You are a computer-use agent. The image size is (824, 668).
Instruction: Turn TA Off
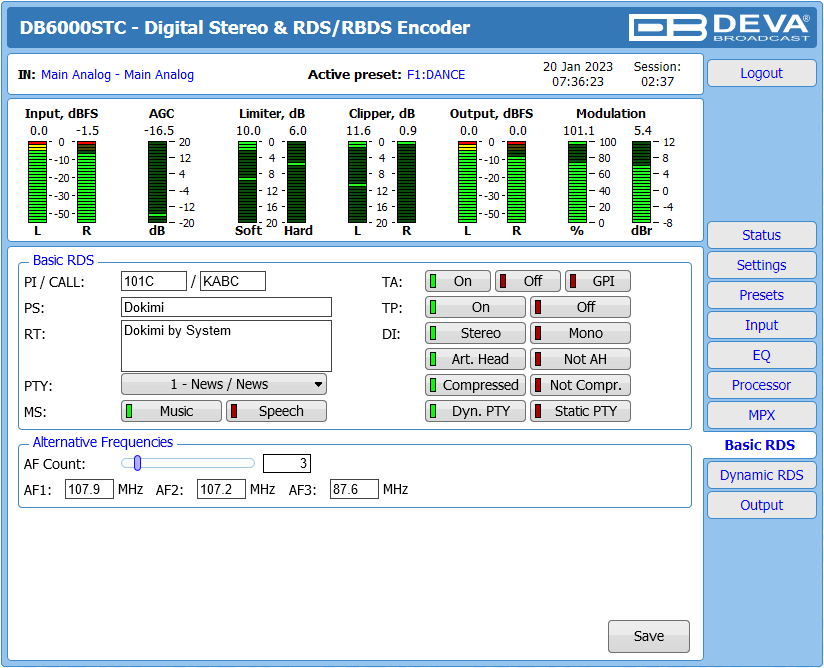coord(528,281)
